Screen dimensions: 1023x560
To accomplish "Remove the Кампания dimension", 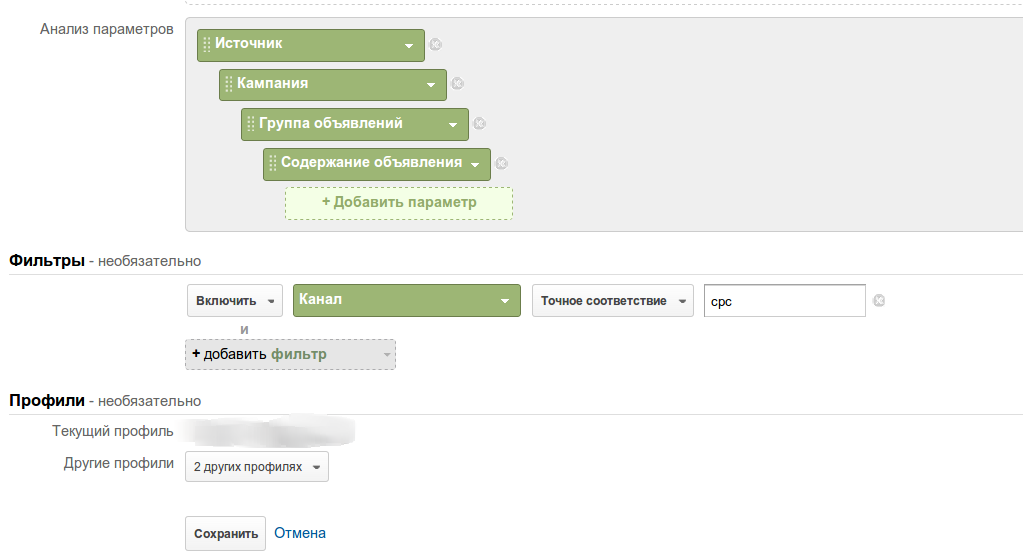I will (457, 84).
